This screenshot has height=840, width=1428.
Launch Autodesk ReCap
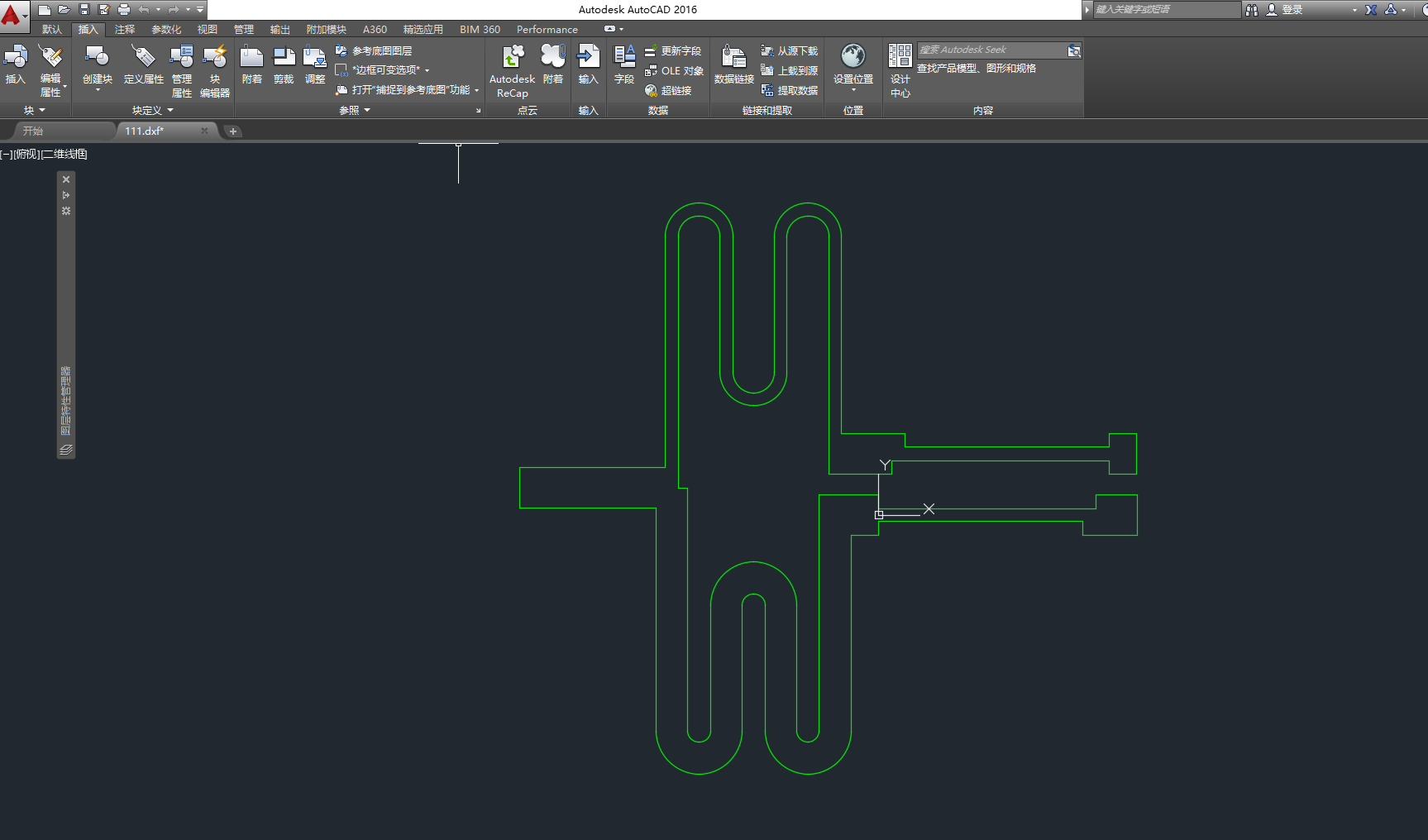click(513, 71)
